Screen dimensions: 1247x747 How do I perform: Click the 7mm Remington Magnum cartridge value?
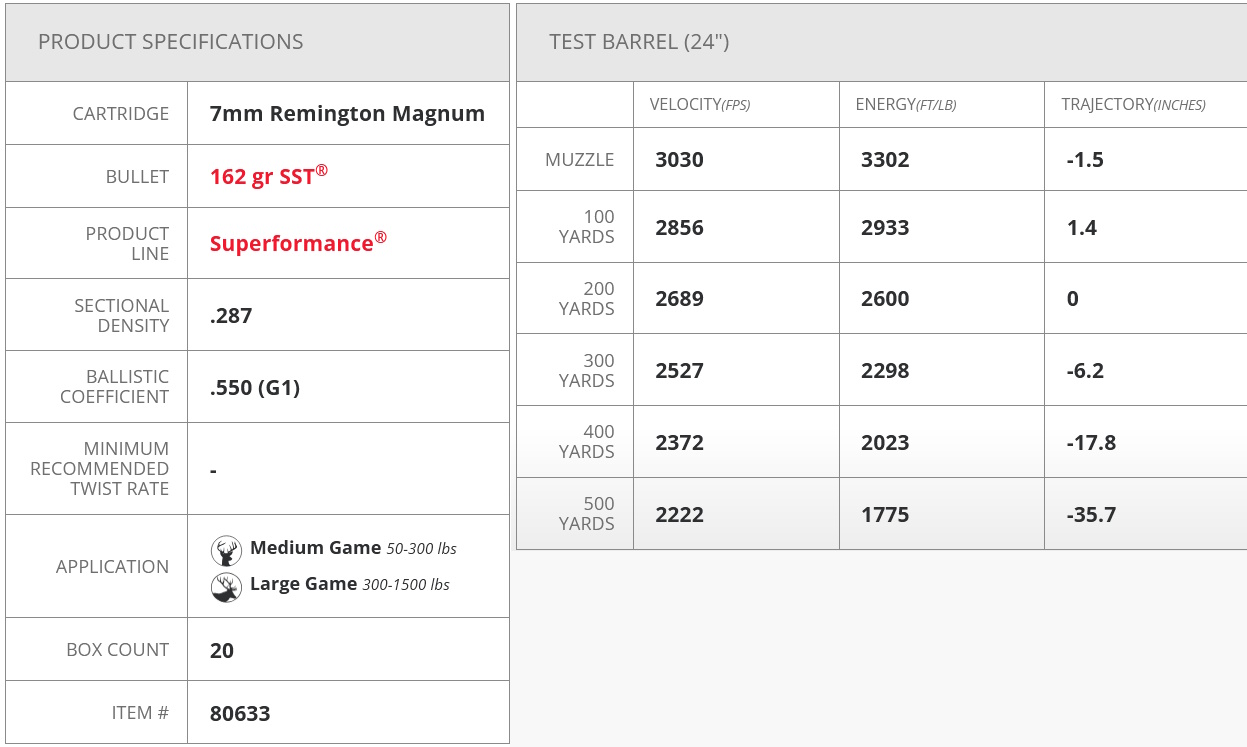pyautogui.click(x=347, y=114)
